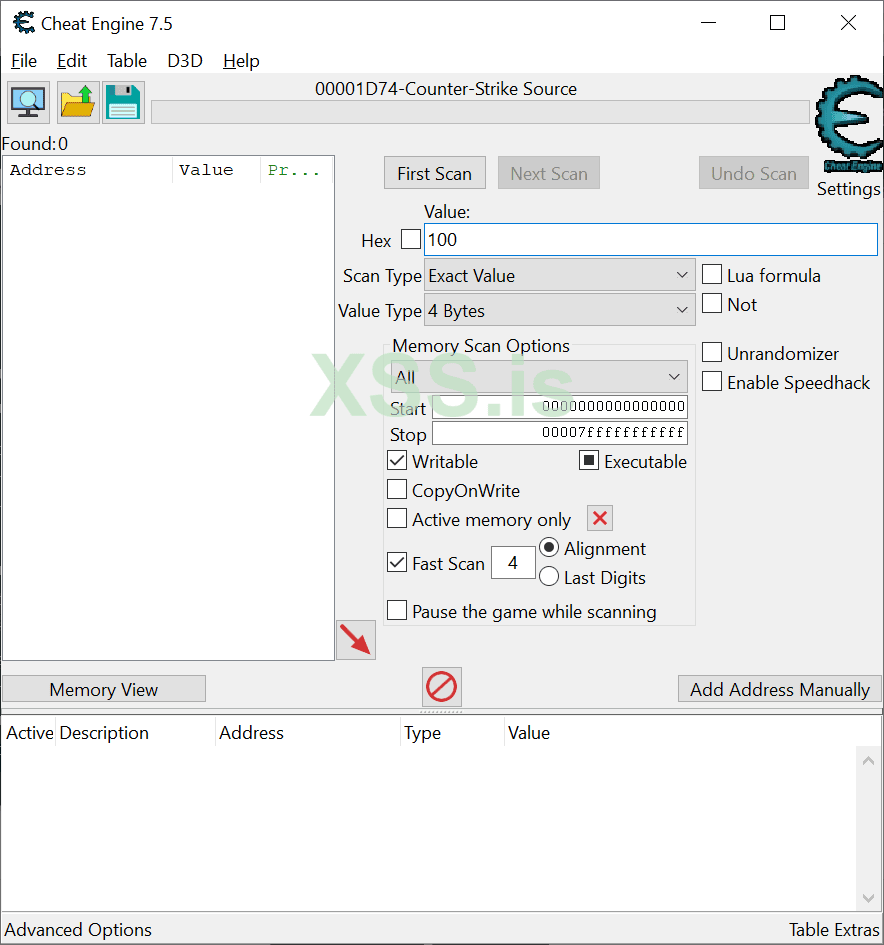Screen dimensions: 884x945
Task: Maximize the Cheat Engine window
Action: pos(778,23)
